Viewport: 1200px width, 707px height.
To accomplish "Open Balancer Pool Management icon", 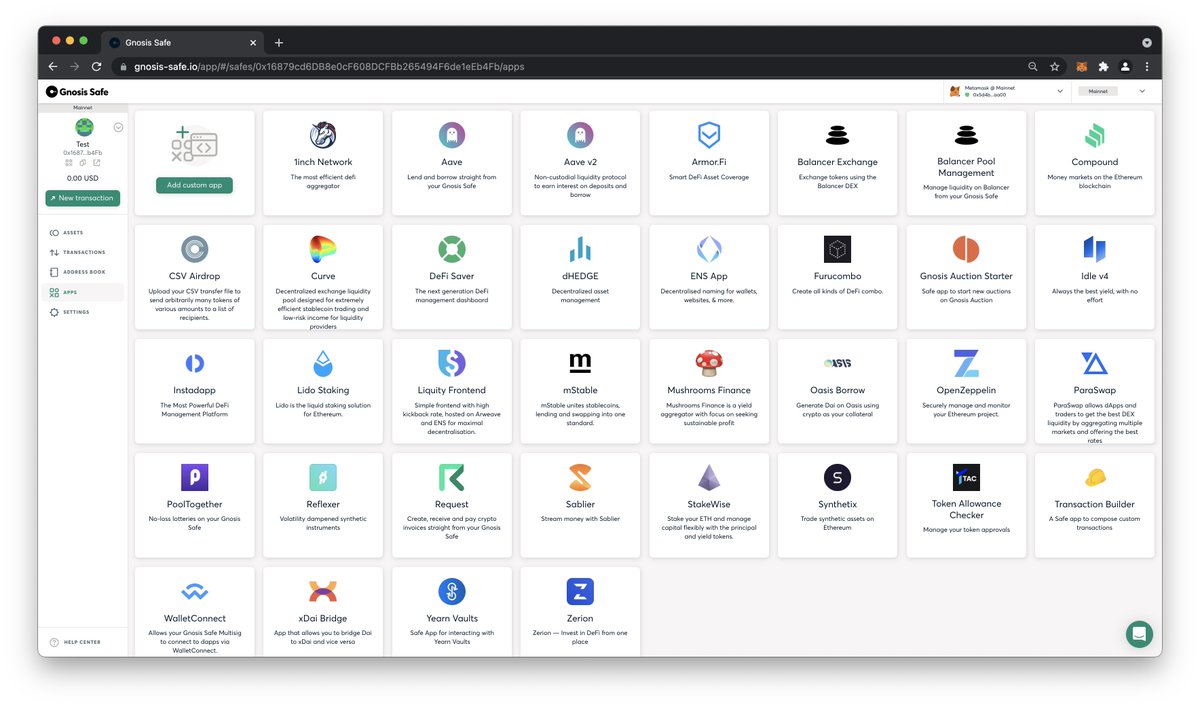I will click(x=966, y=135).
